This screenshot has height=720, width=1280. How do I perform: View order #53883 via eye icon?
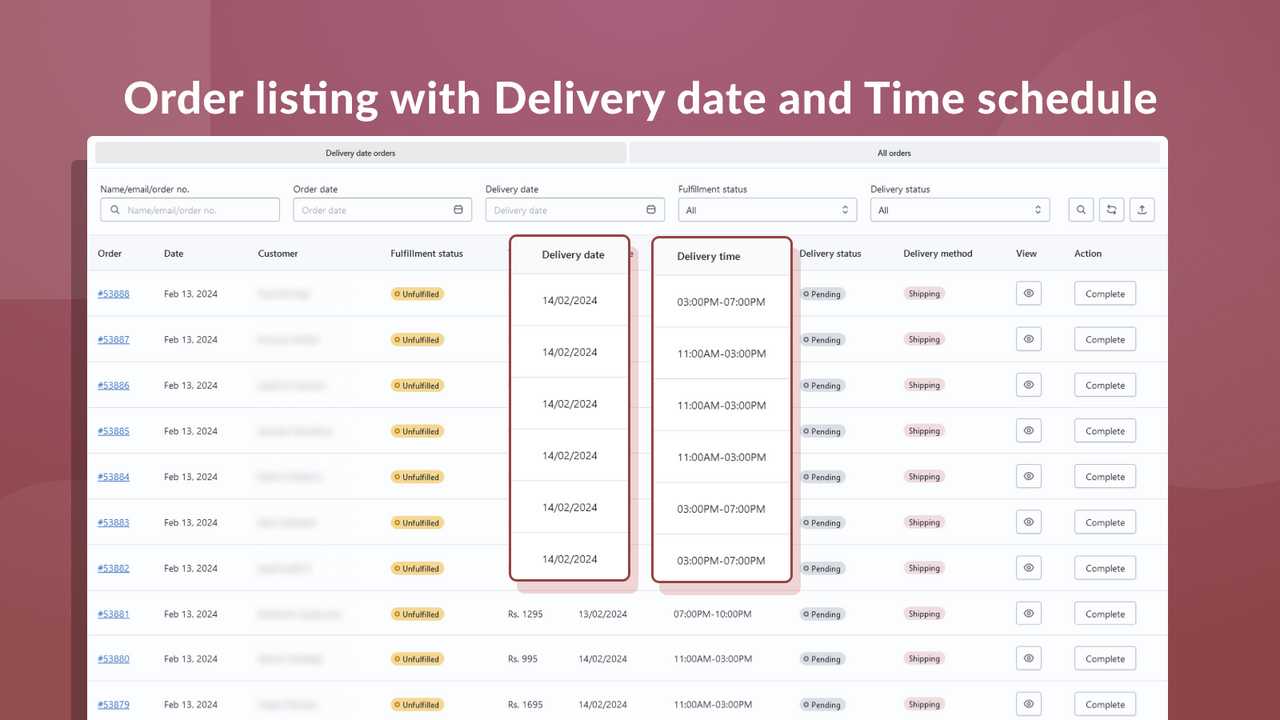1028,522
